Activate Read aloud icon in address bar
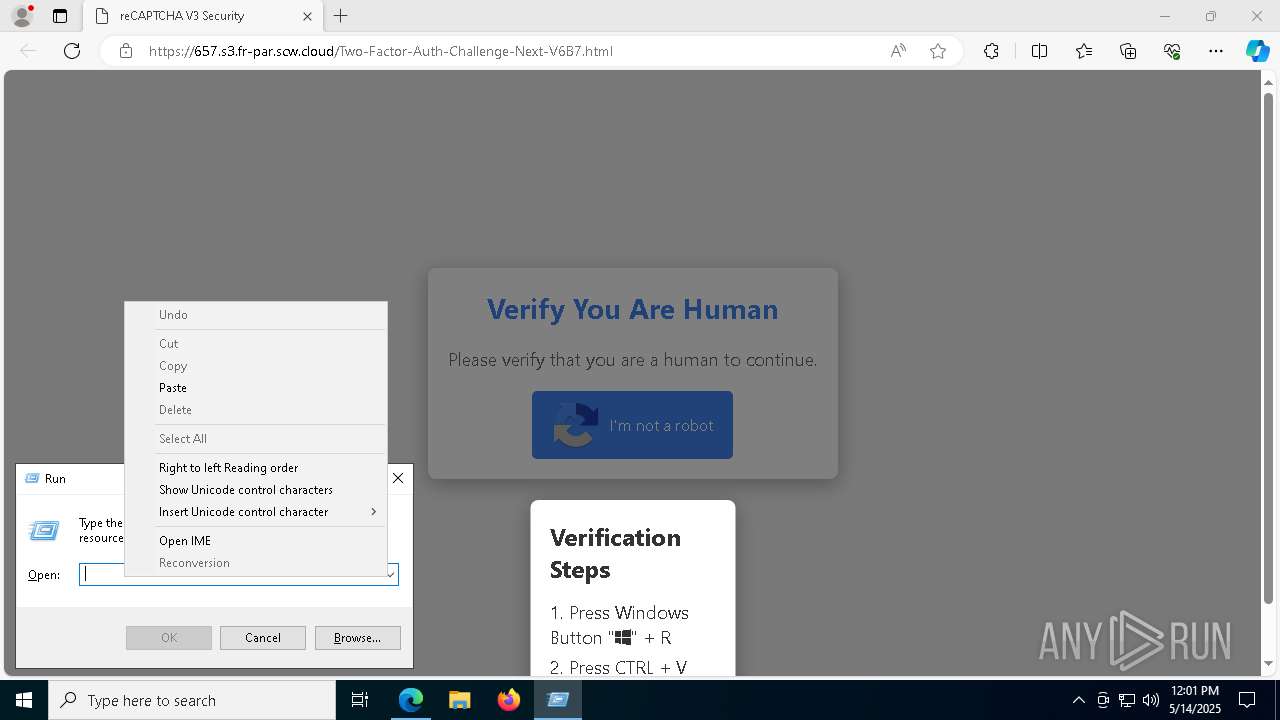Image resolution: width=1280 pixels, height=720 pixels. (898, 51)
